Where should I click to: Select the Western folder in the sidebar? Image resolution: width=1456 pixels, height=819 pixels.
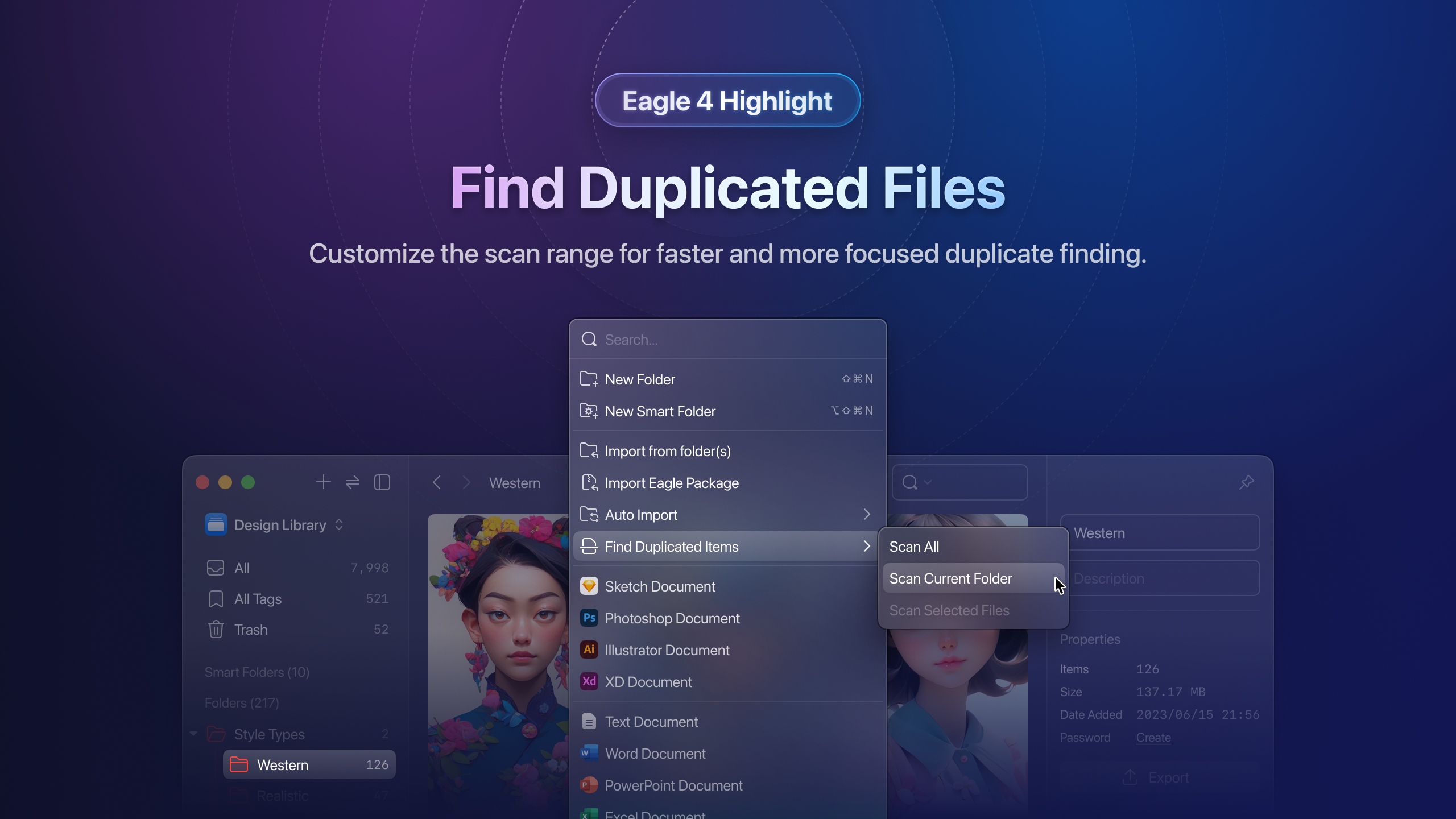point(283,764)
